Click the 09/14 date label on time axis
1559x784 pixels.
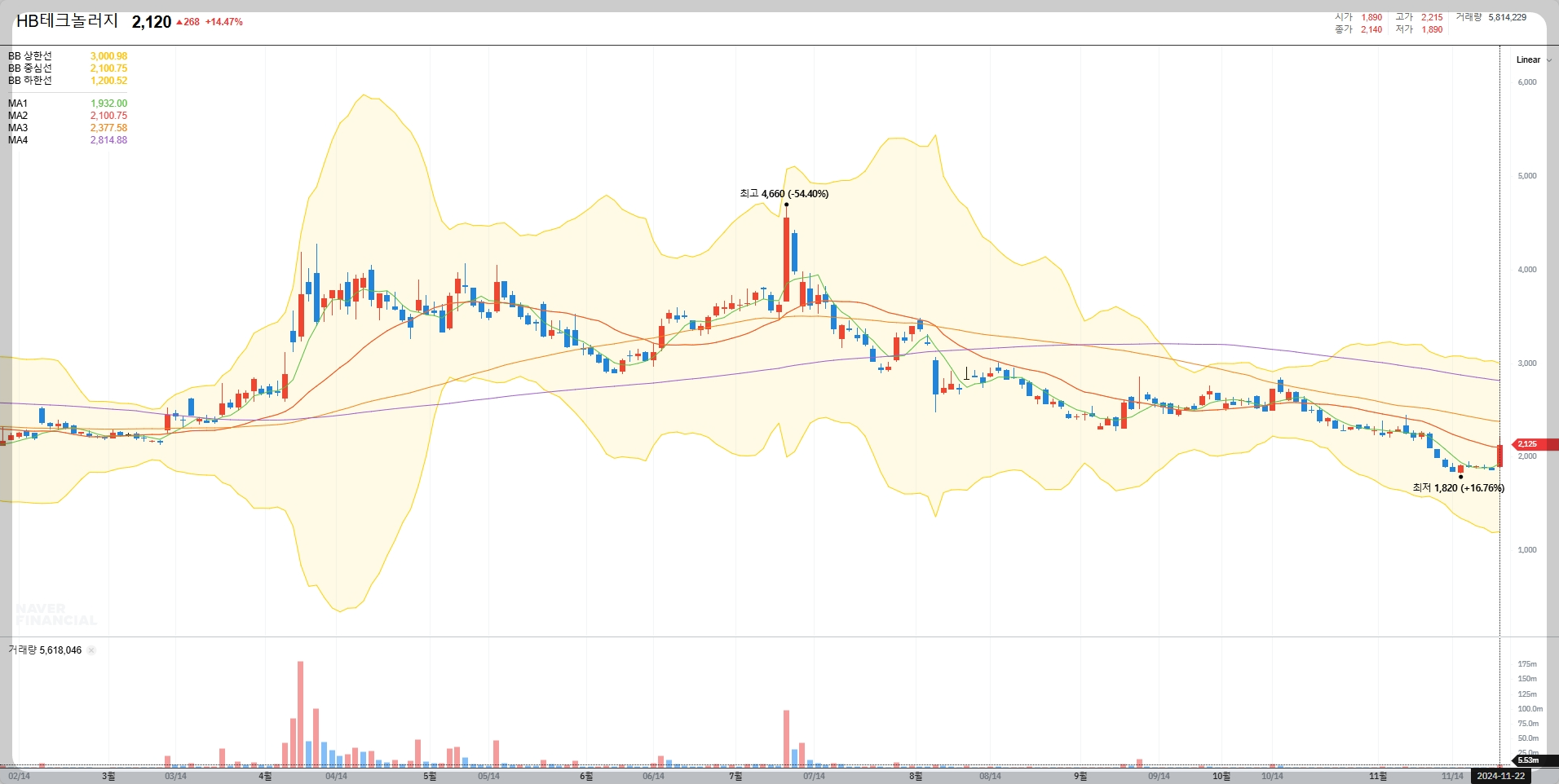(x=1159, y=777)
